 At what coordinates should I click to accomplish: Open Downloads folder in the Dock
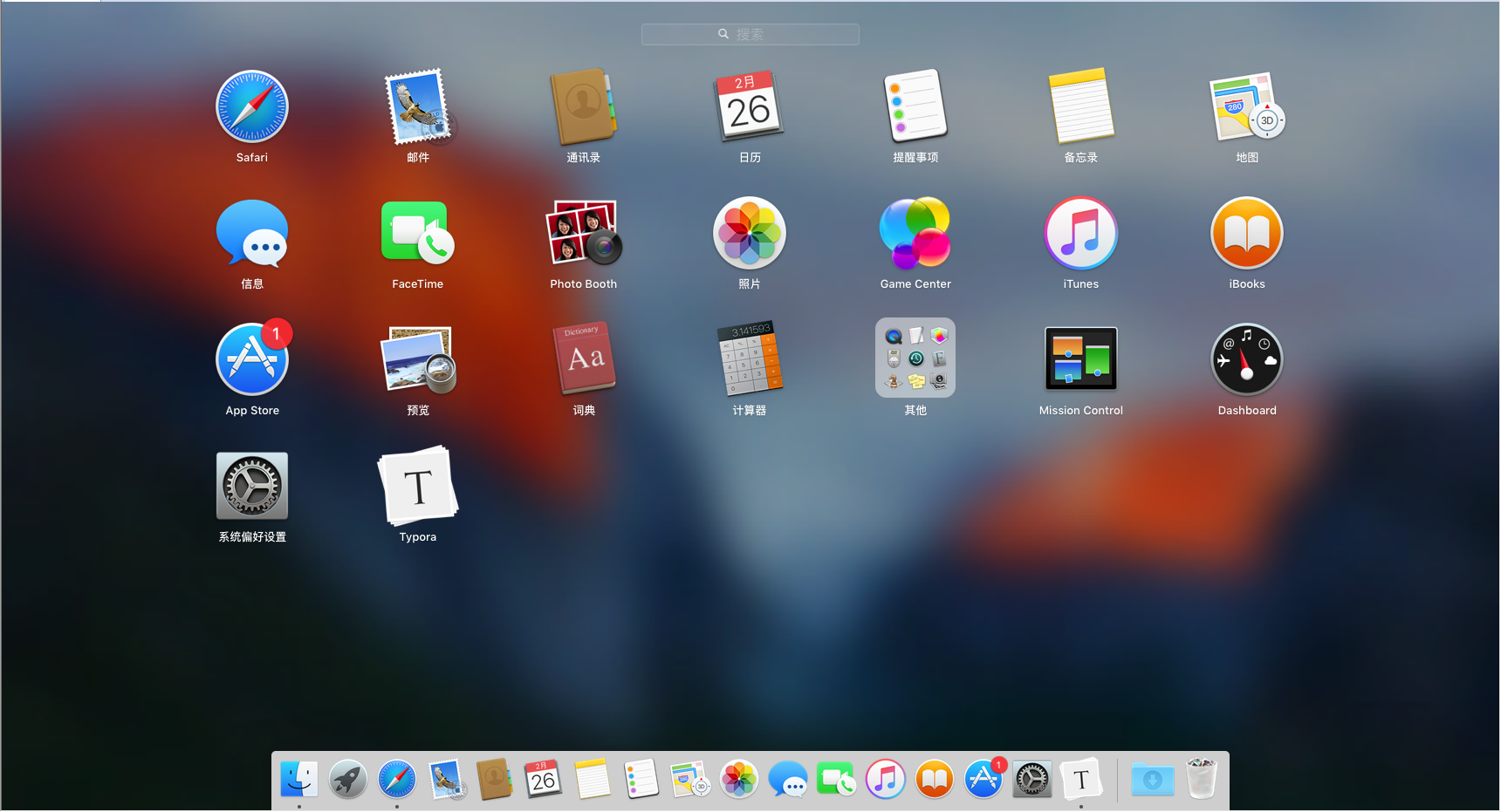1153,779
